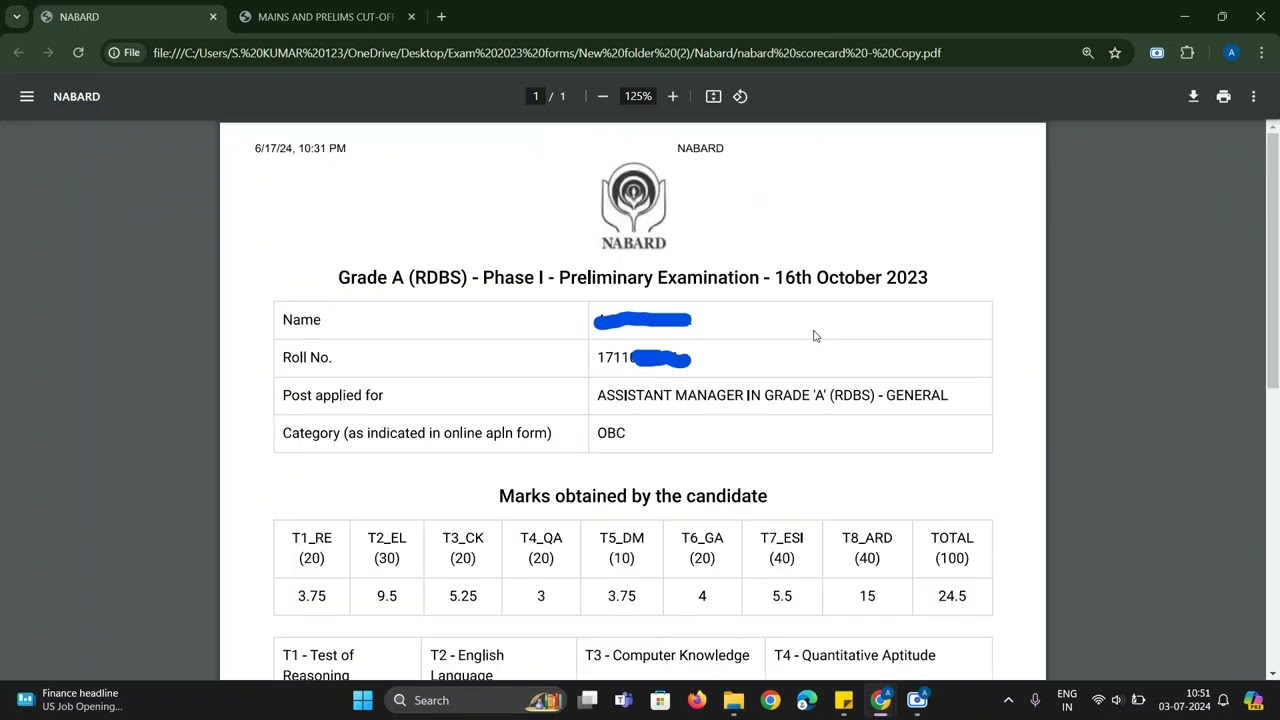
Task: Open the Finance headline news widget
Action: coord(70,700)
